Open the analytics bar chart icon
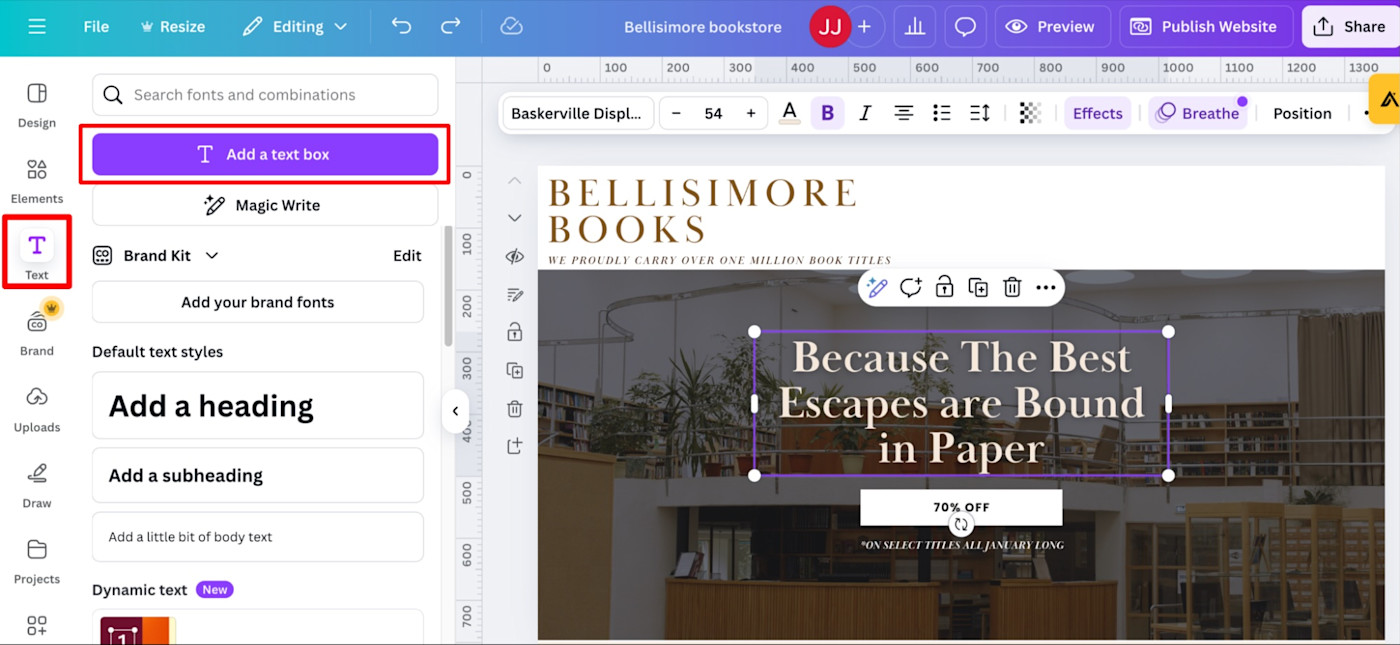This screenshot has width=1400, height=645. [914, 27]
